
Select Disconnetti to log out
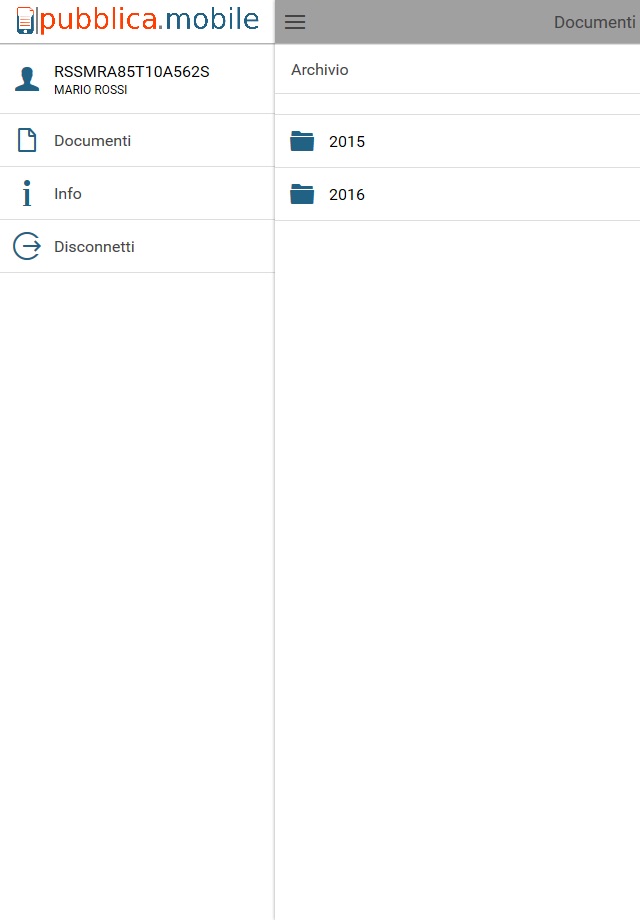(137, 246)
